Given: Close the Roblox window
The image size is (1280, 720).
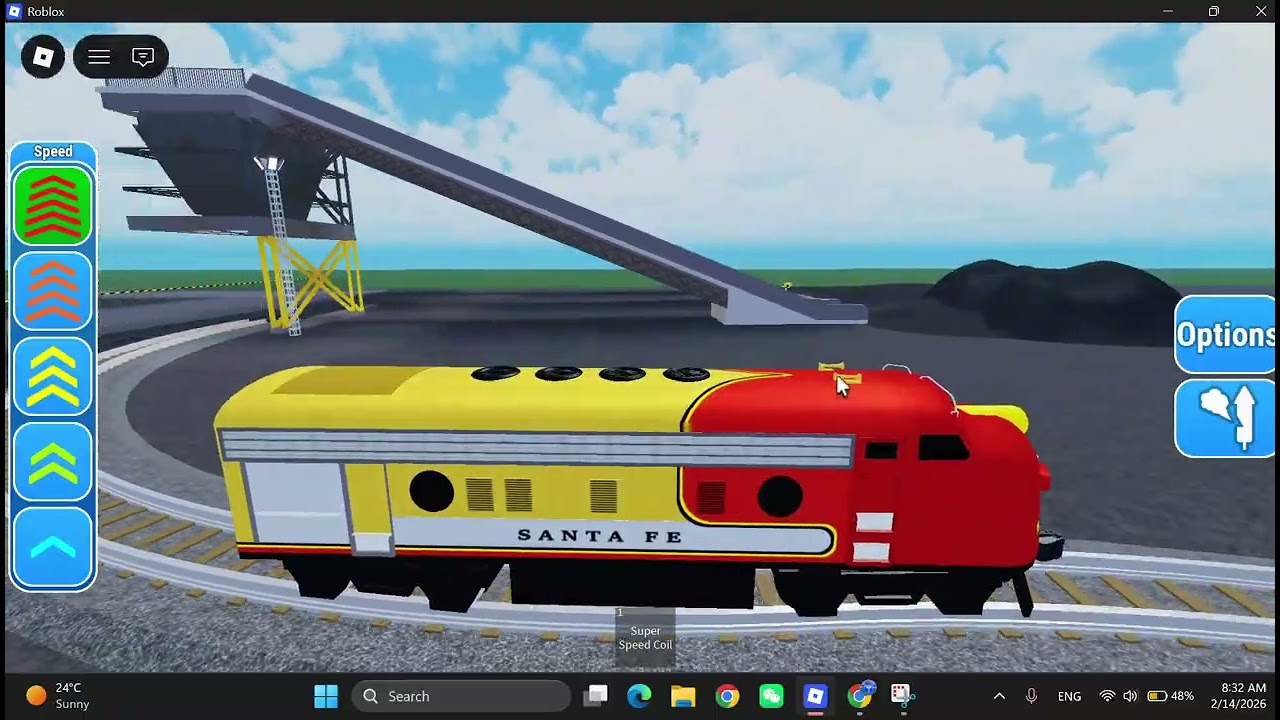Looking at the screenshot, I should pyautogui.click(x=1260, y=11).
